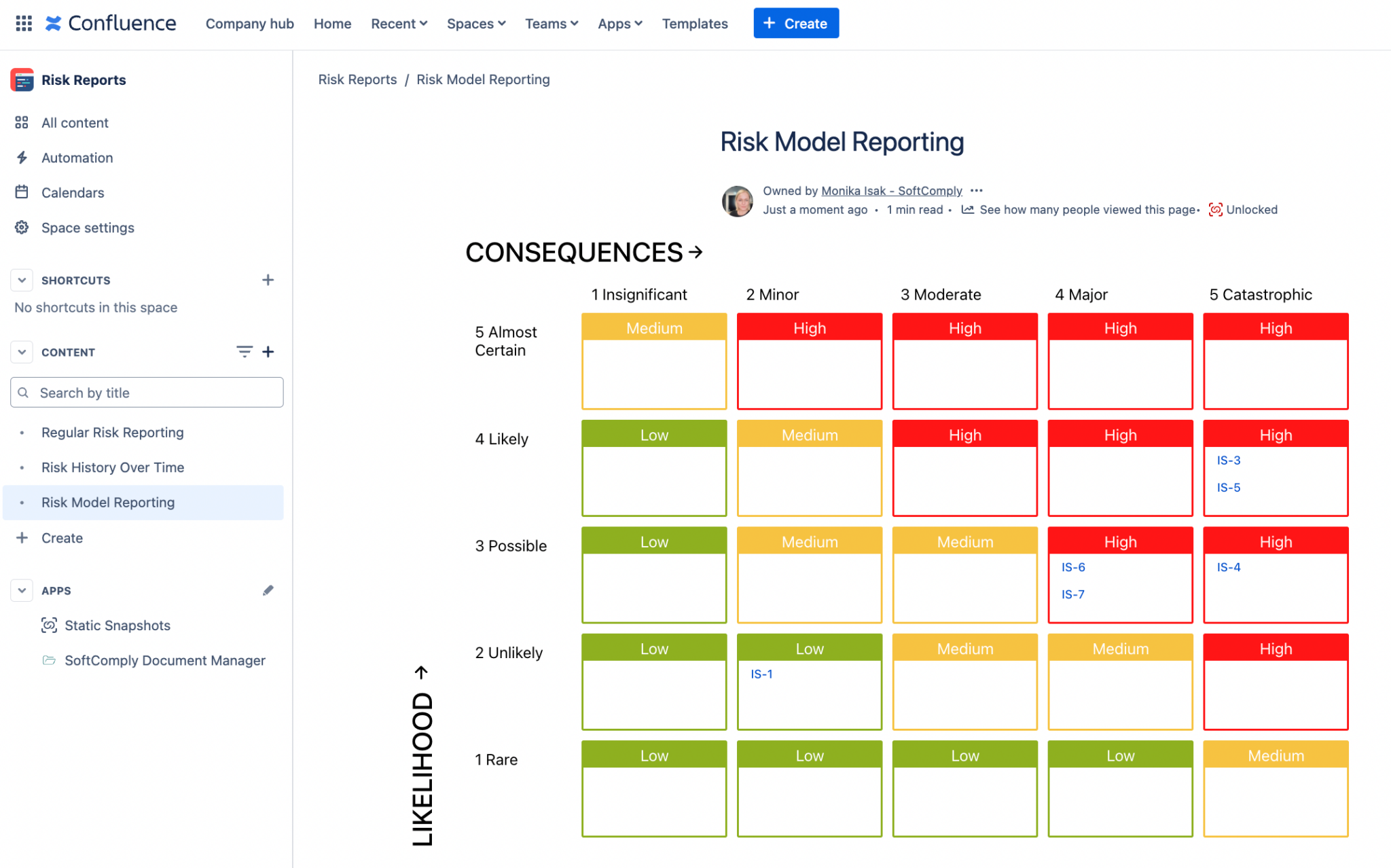Image resolution: width=1391 pixels, height=868 pixels.
Task: Open the Spaces dropdown
Action: coord(475,23)
